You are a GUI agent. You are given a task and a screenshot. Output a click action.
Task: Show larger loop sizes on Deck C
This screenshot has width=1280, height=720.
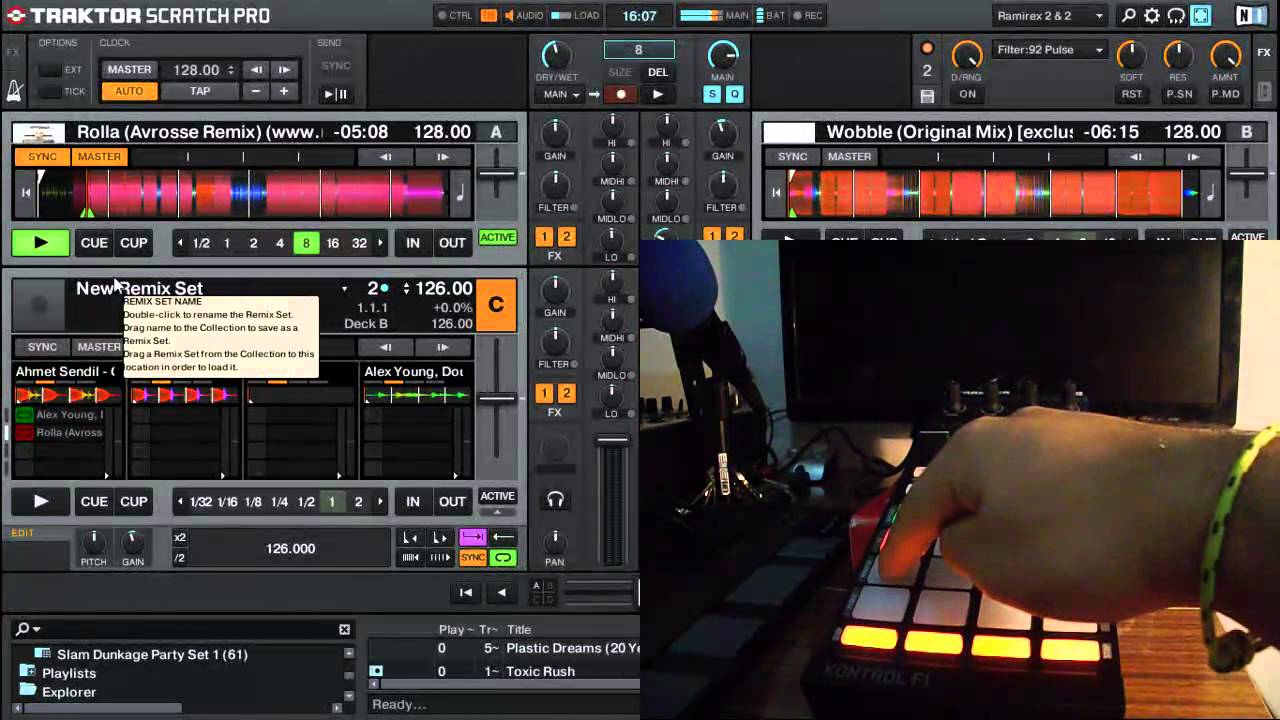pos(380,502)
